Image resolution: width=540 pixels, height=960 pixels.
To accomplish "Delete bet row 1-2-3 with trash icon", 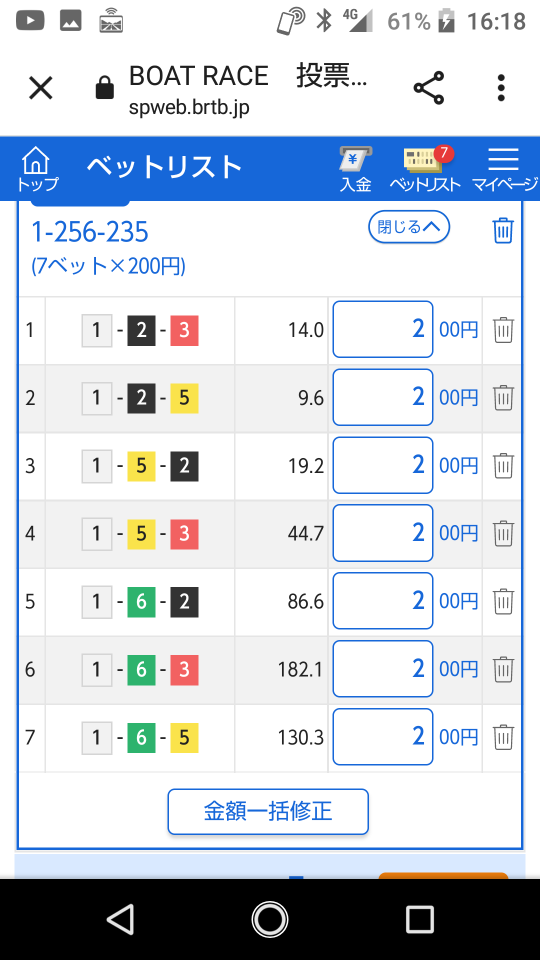I will tap(503, 330).
